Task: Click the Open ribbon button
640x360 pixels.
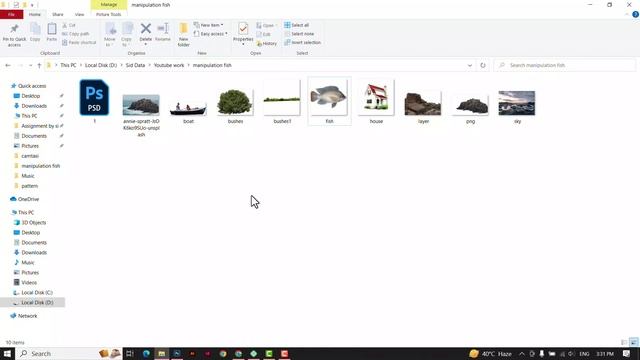Action: (x=266, y=25)
